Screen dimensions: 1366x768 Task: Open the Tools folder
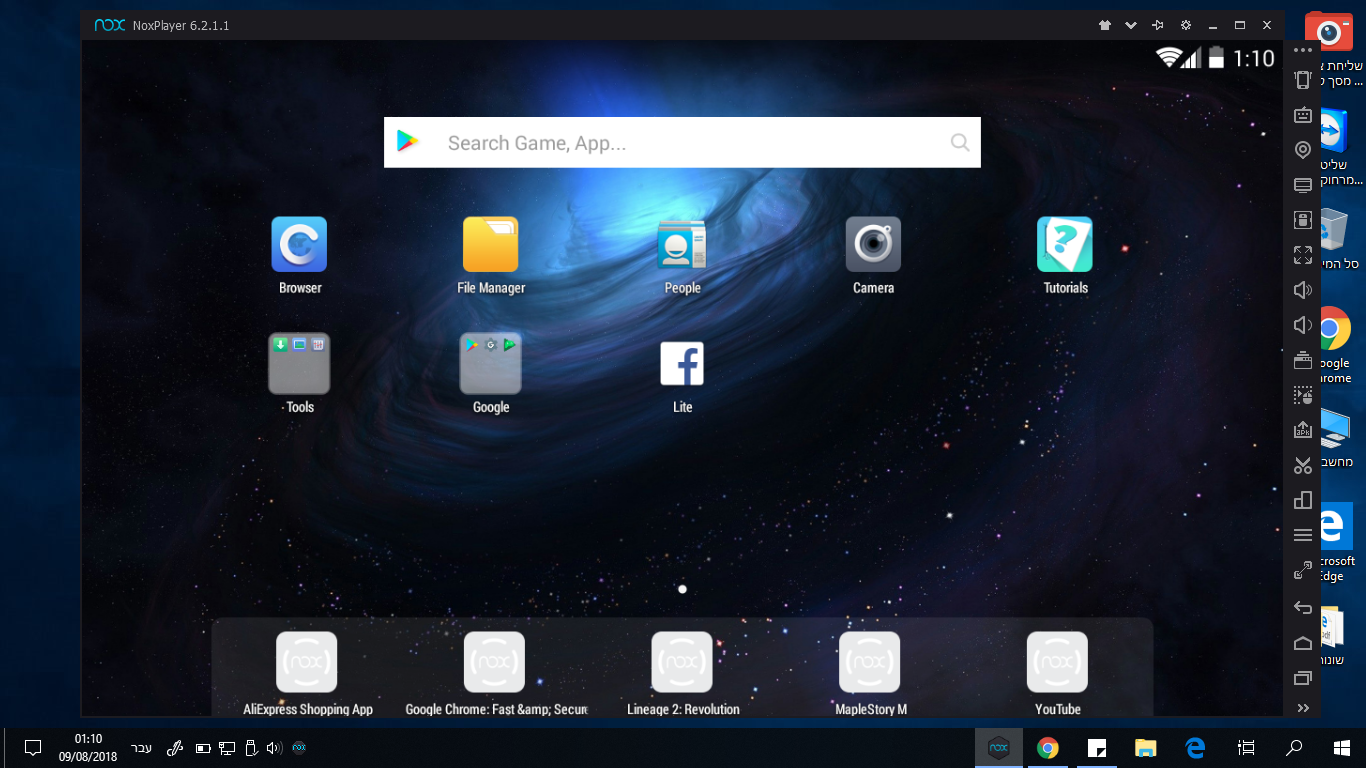tap(299, 363)
